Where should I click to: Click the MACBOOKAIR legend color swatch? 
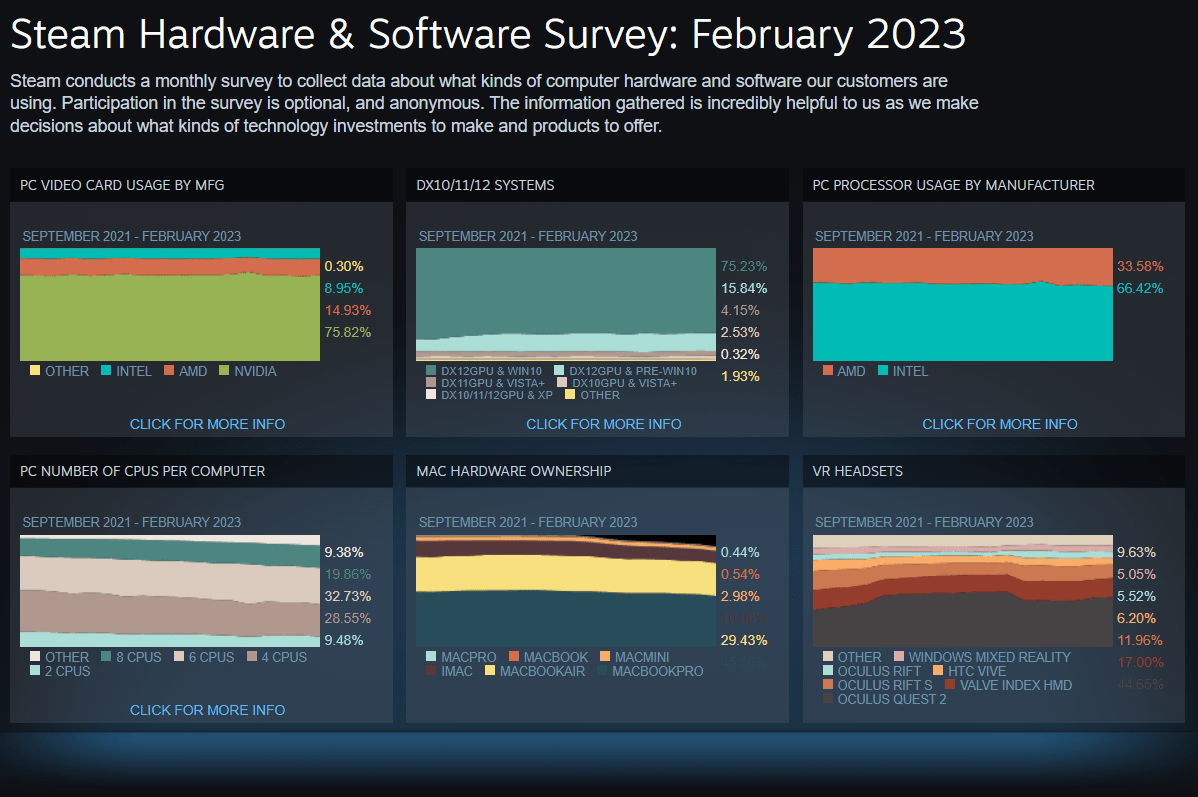click(x=490, y=671)
